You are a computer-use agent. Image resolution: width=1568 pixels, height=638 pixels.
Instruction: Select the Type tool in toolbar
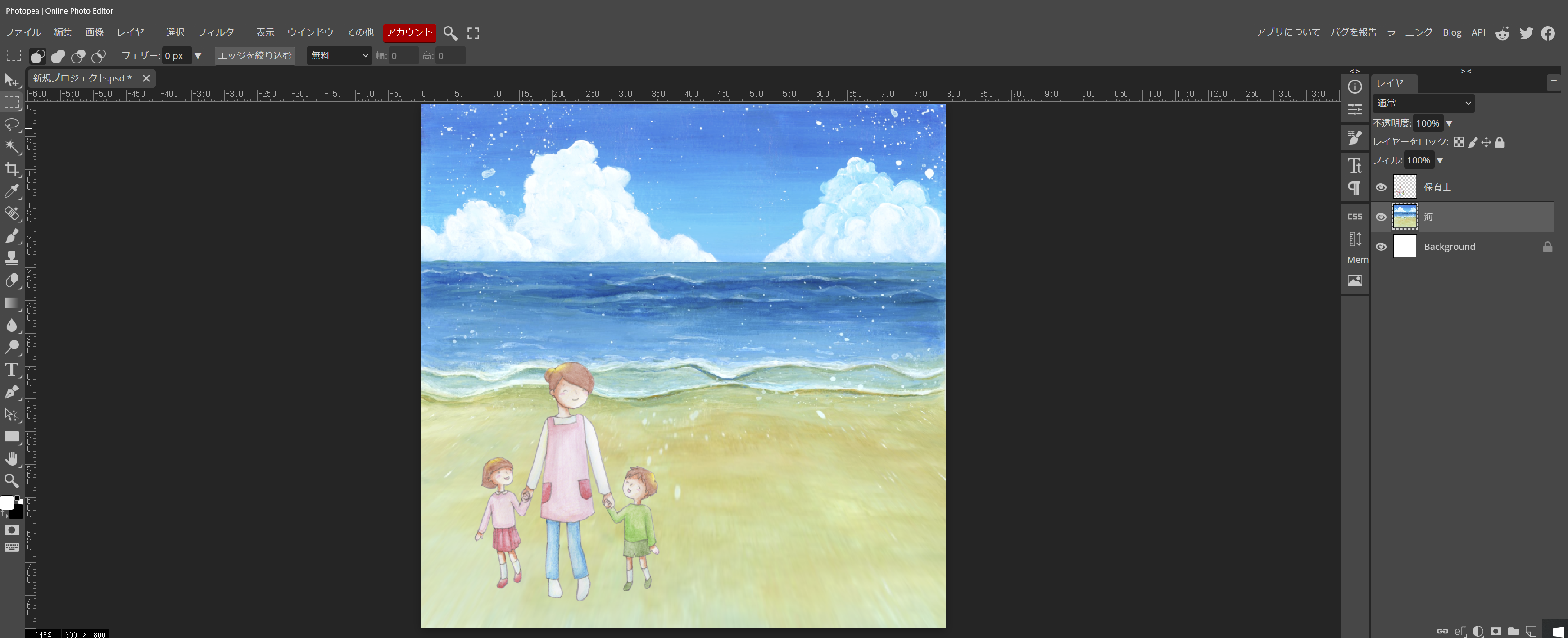click(x=12, y=370)
